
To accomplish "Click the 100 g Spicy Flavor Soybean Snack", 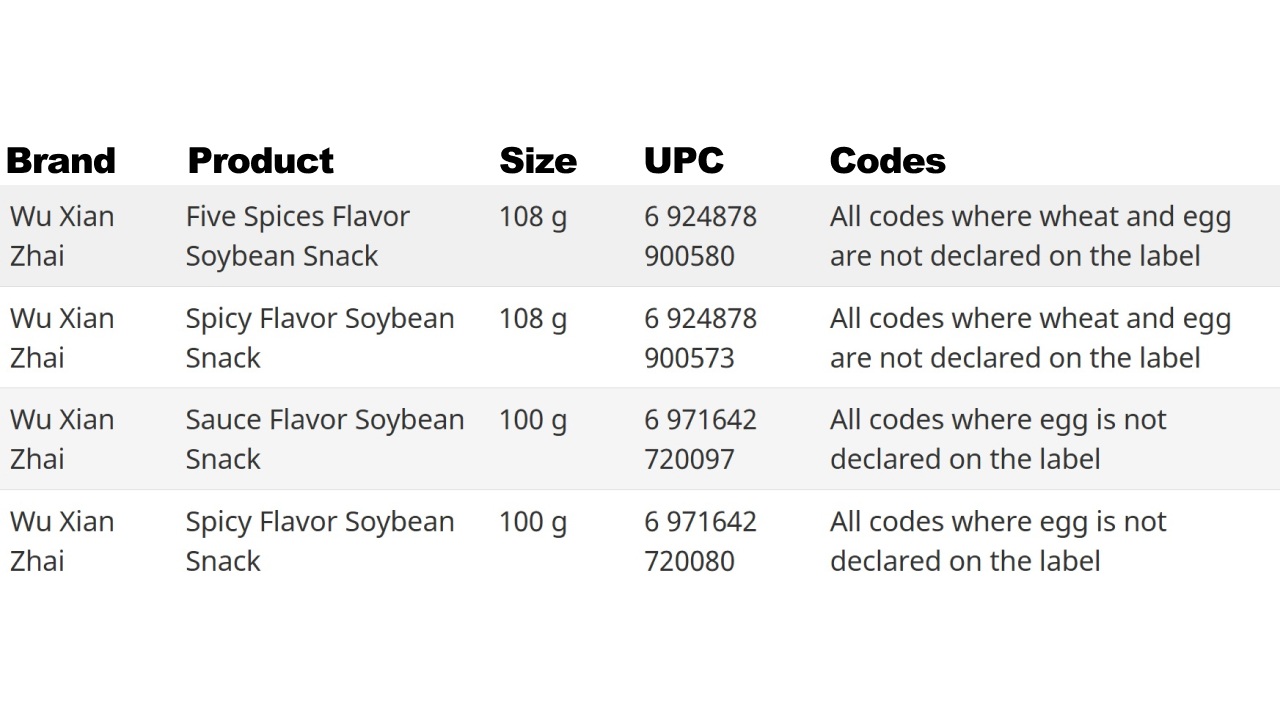I will coord(320,541).
